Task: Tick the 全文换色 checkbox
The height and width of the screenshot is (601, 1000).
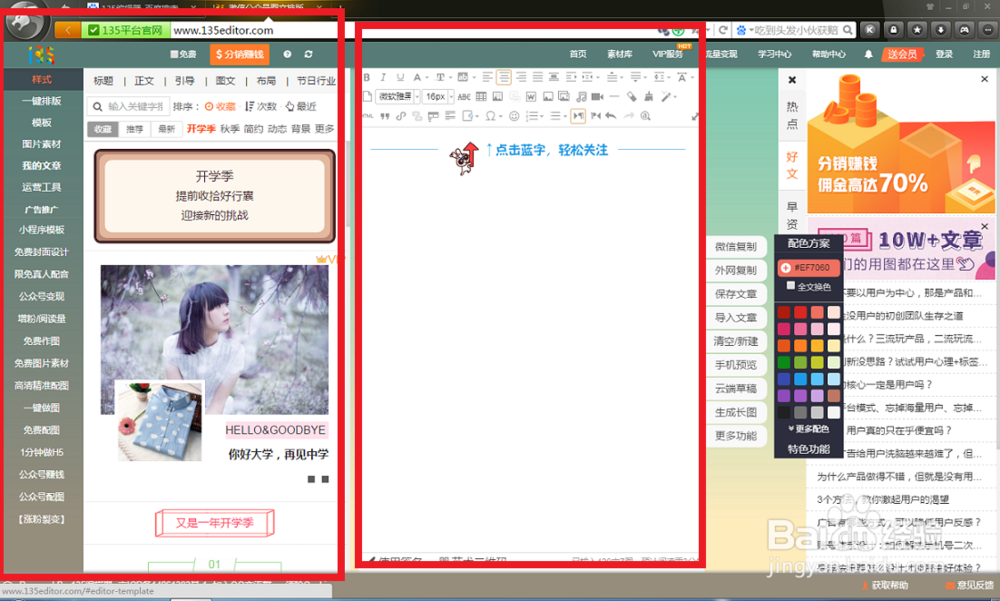Action: coord(791,286)
